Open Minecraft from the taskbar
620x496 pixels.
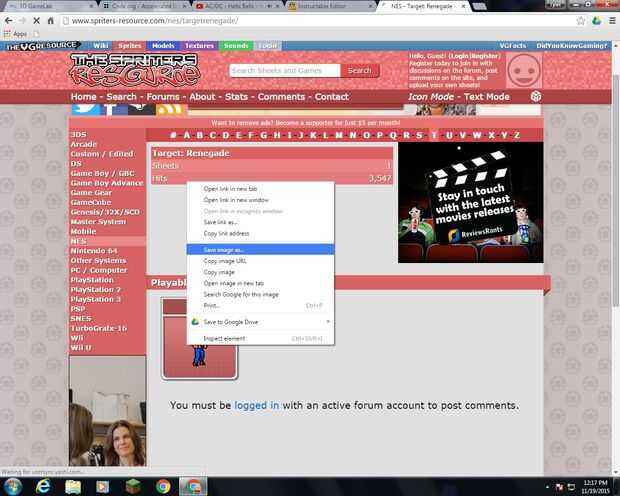[x=133, y=487]
